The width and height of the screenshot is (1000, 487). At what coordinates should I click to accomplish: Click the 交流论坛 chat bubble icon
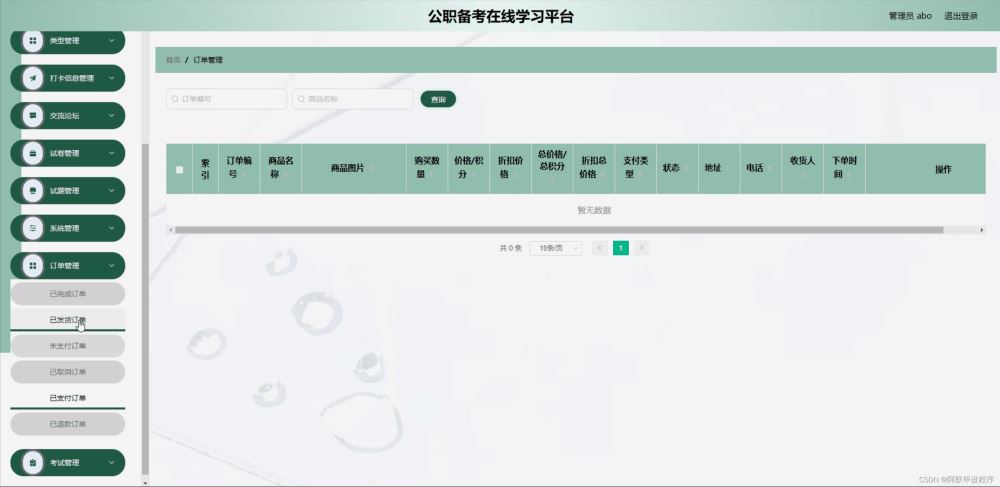pyautogui.click(x=33, y=116)
